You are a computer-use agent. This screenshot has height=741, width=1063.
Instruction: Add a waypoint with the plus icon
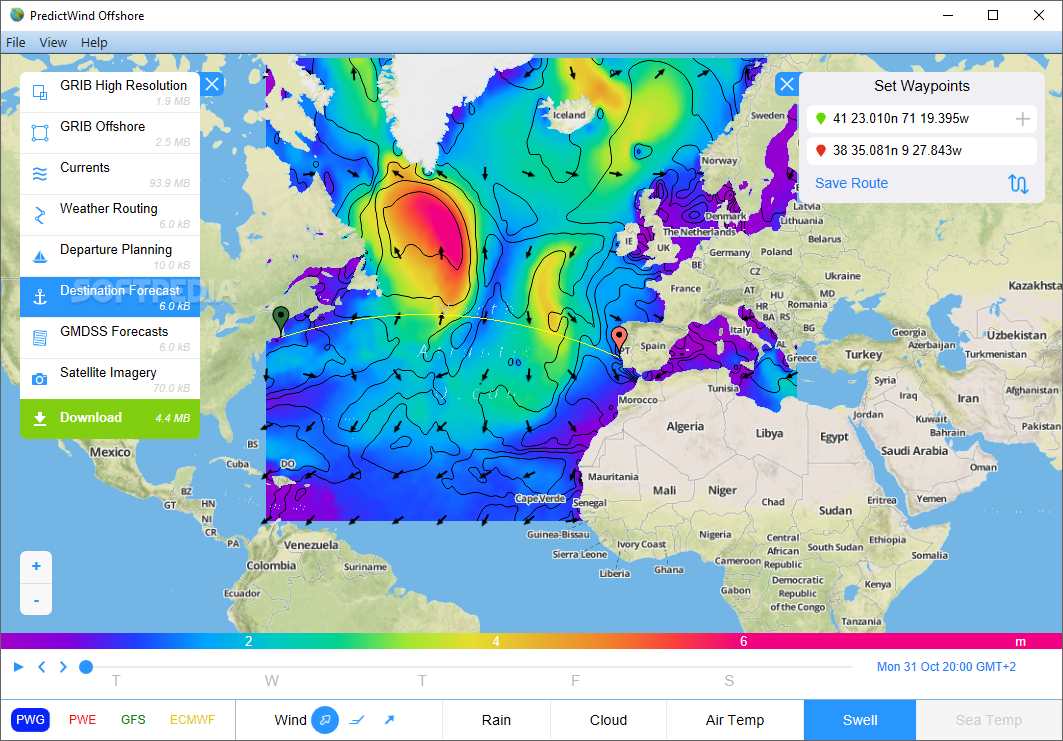(x=1022, y=119)
